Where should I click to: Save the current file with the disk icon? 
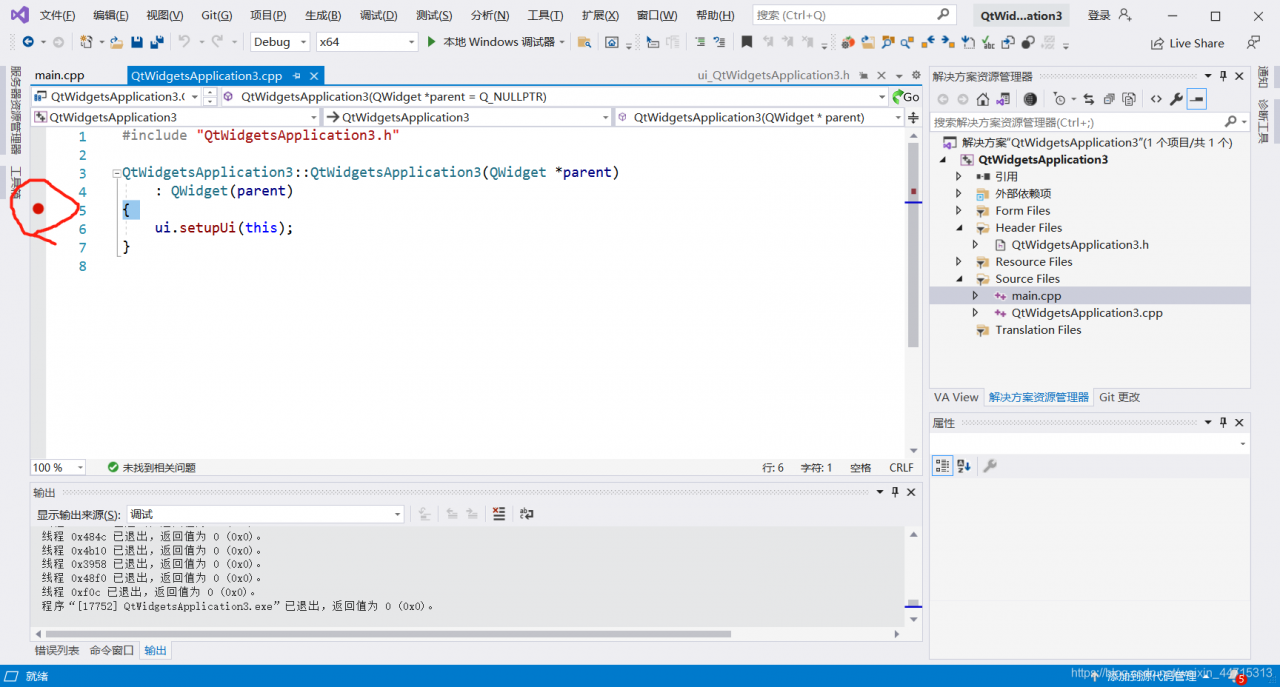pos(137,42)
